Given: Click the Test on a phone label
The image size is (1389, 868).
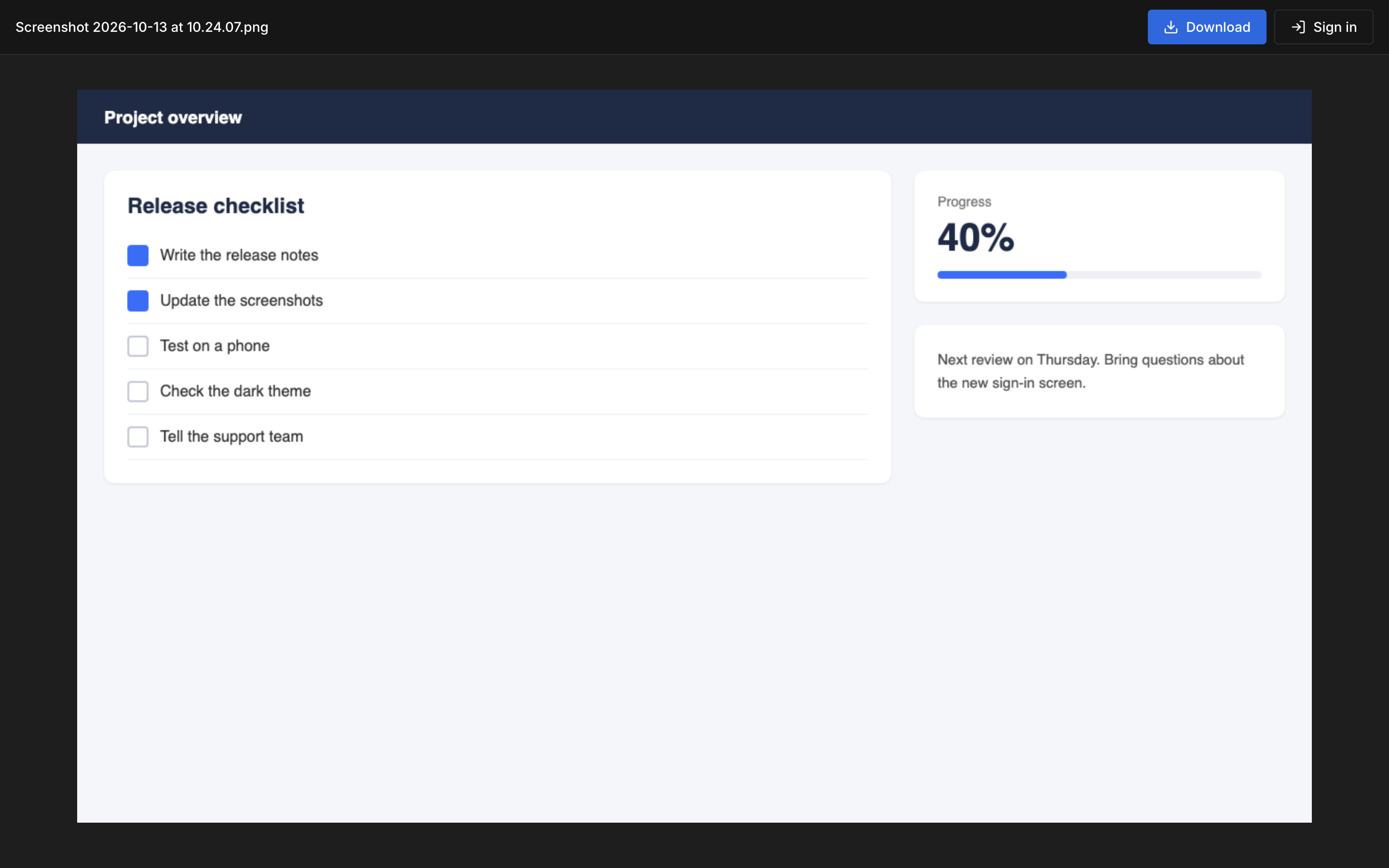Looking at the screenshot, I should click(x=215, y=346).
